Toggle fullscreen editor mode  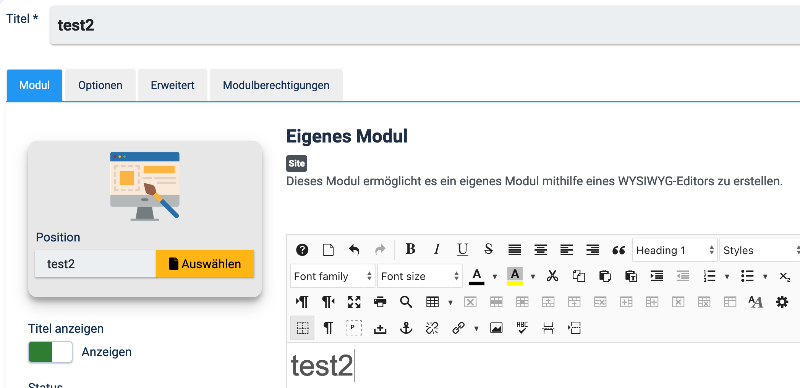354,302
